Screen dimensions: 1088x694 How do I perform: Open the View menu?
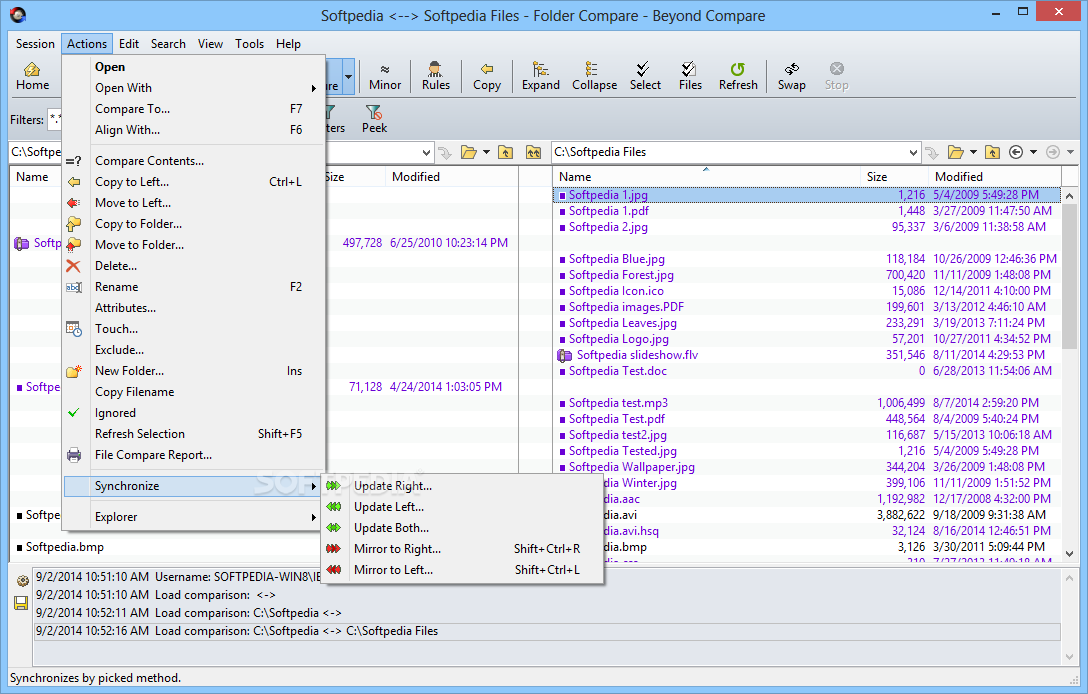coord(210,44)
